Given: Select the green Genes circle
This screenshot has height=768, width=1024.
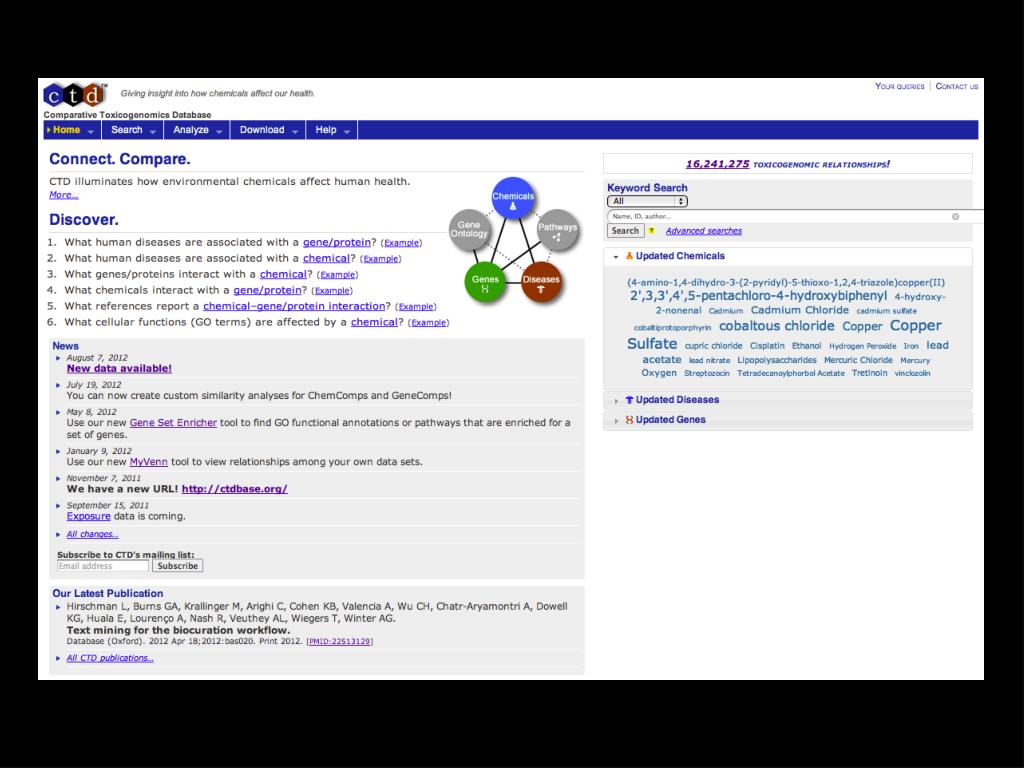Looking at the screenshot, I should [485, 281].
